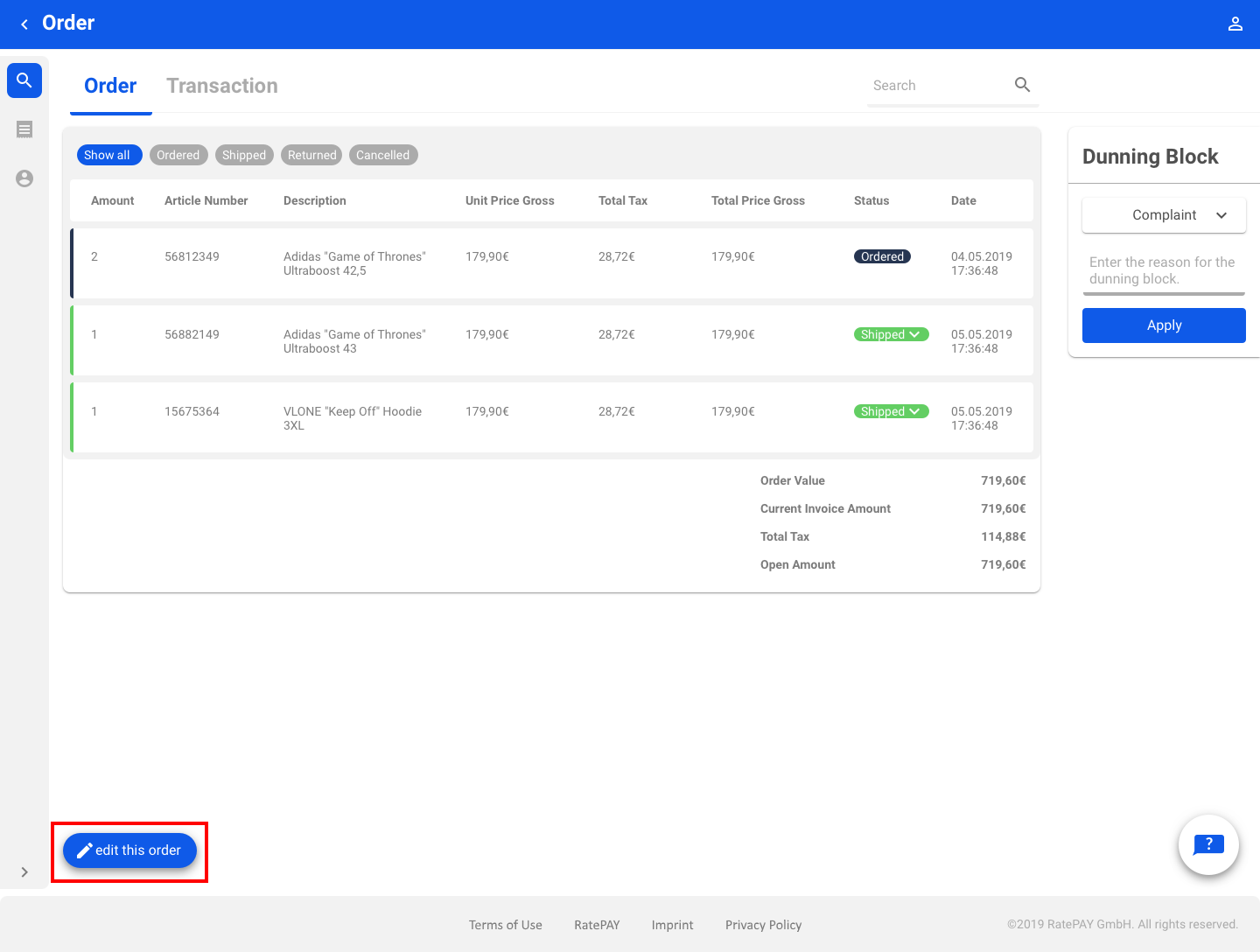Filter items by Cancelled chip
The image size is (1260, 952).
click(x=382, y=155)
